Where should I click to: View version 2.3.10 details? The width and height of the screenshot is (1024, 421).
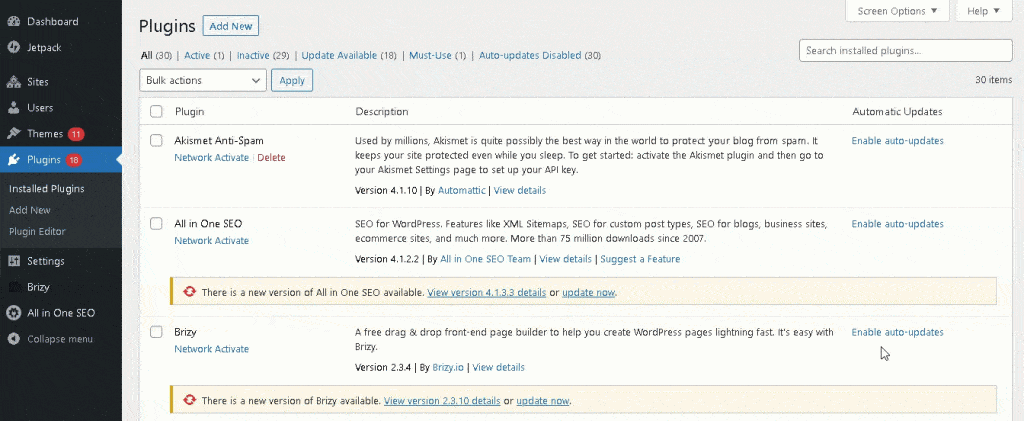tap(442, 400)
